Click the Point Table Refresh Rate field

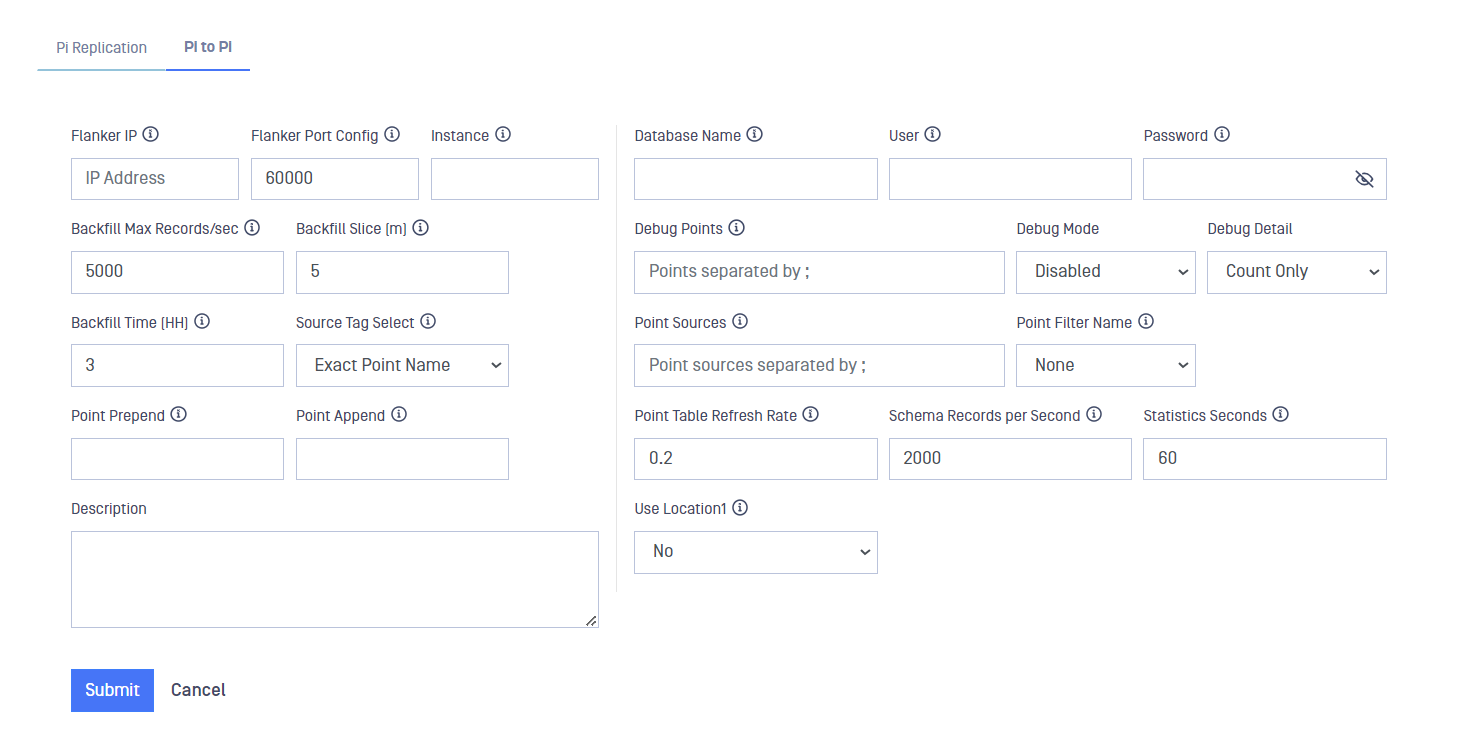(756, 459)
